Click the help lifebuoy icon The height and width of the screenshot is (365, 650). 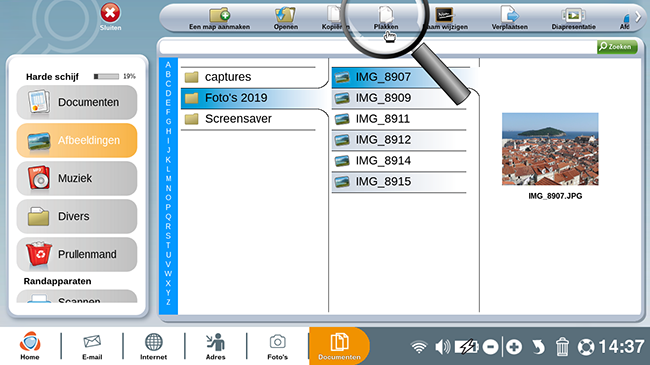[586, 347]
